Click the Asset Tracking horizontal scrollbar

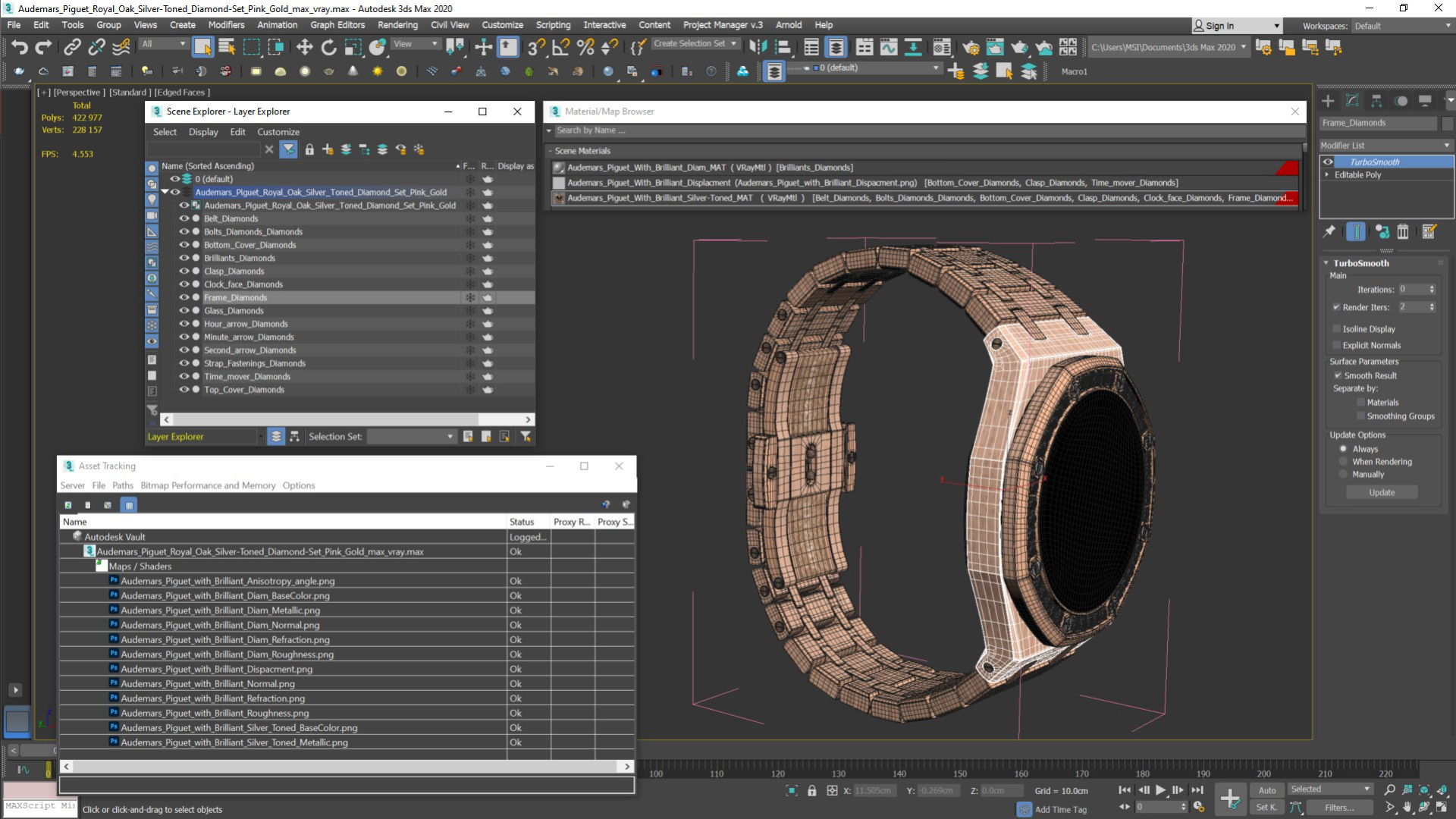347,767
